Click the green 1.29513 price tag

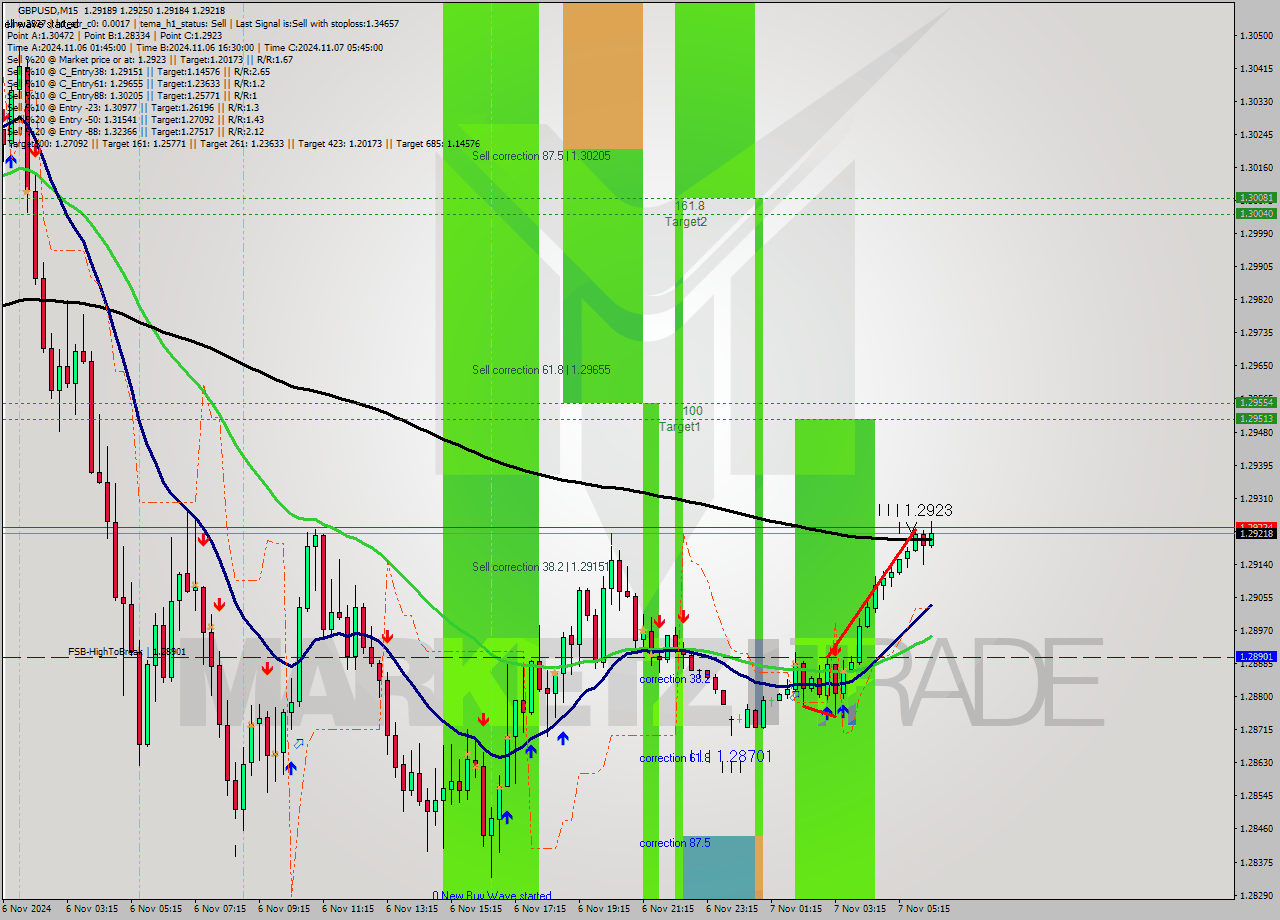(x=1256, y=419)
